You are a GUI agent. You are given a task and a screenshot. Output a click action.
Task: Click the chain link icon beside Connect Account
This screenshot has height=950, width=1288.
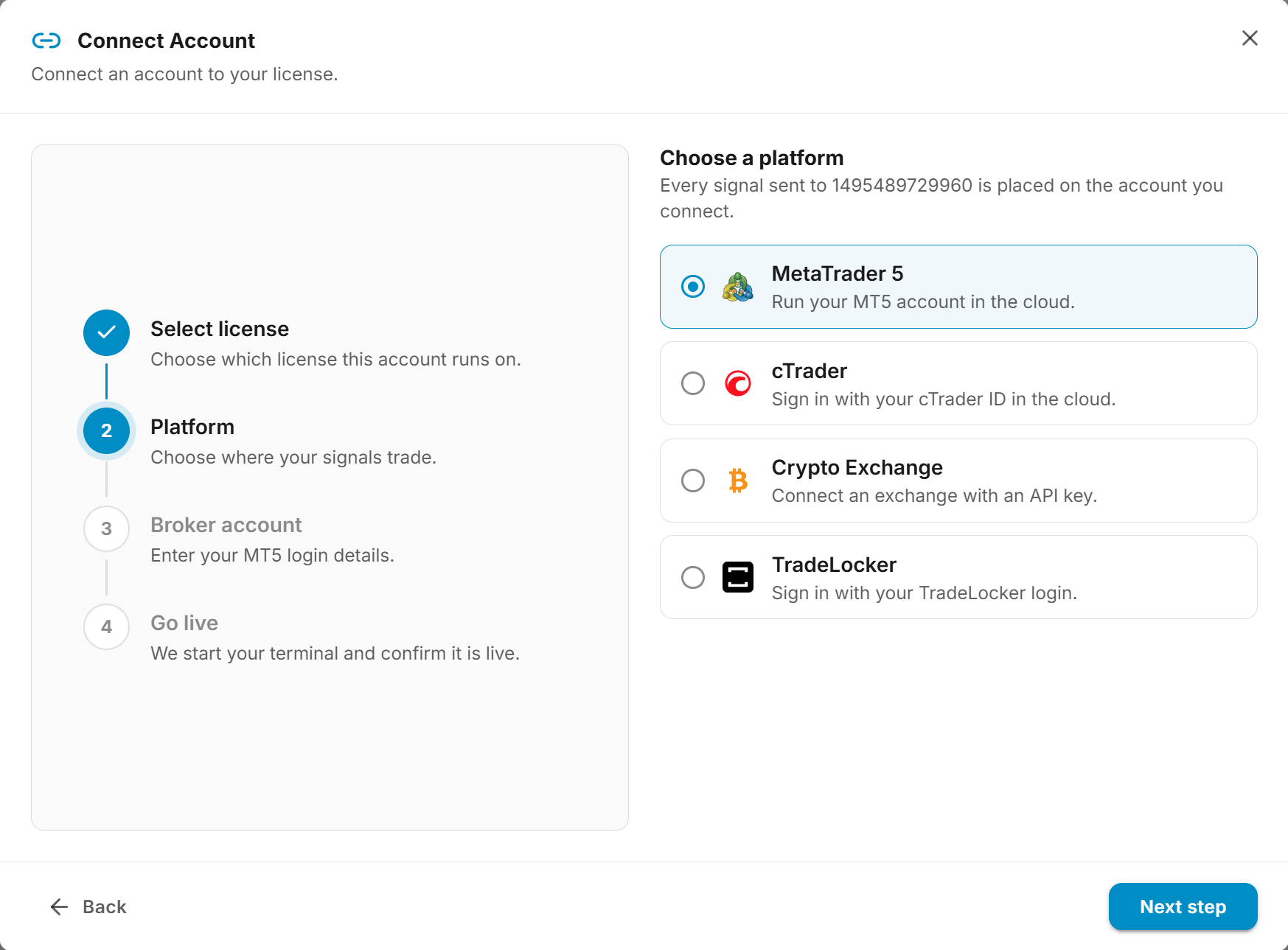46,41
